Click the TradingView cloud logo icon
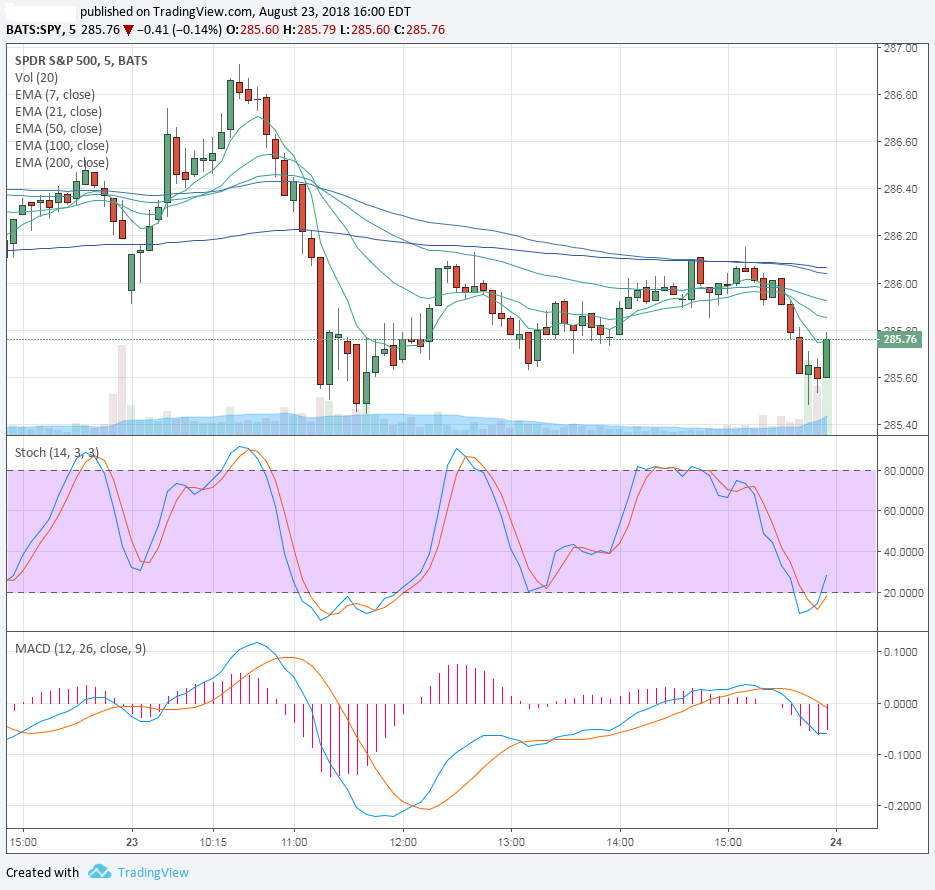 [99, 872]
